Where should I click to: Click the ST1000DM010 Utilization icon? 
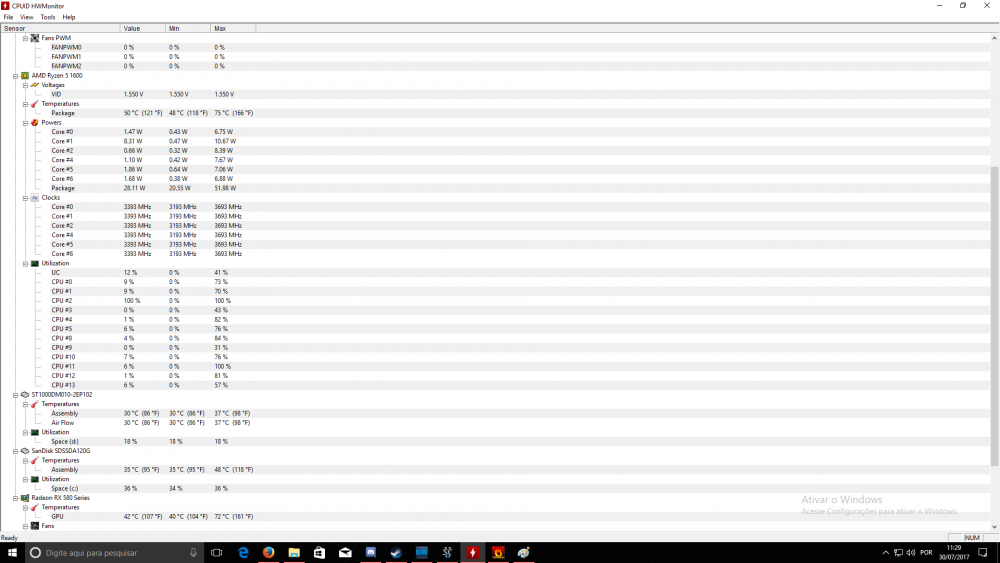pos(35,432)
